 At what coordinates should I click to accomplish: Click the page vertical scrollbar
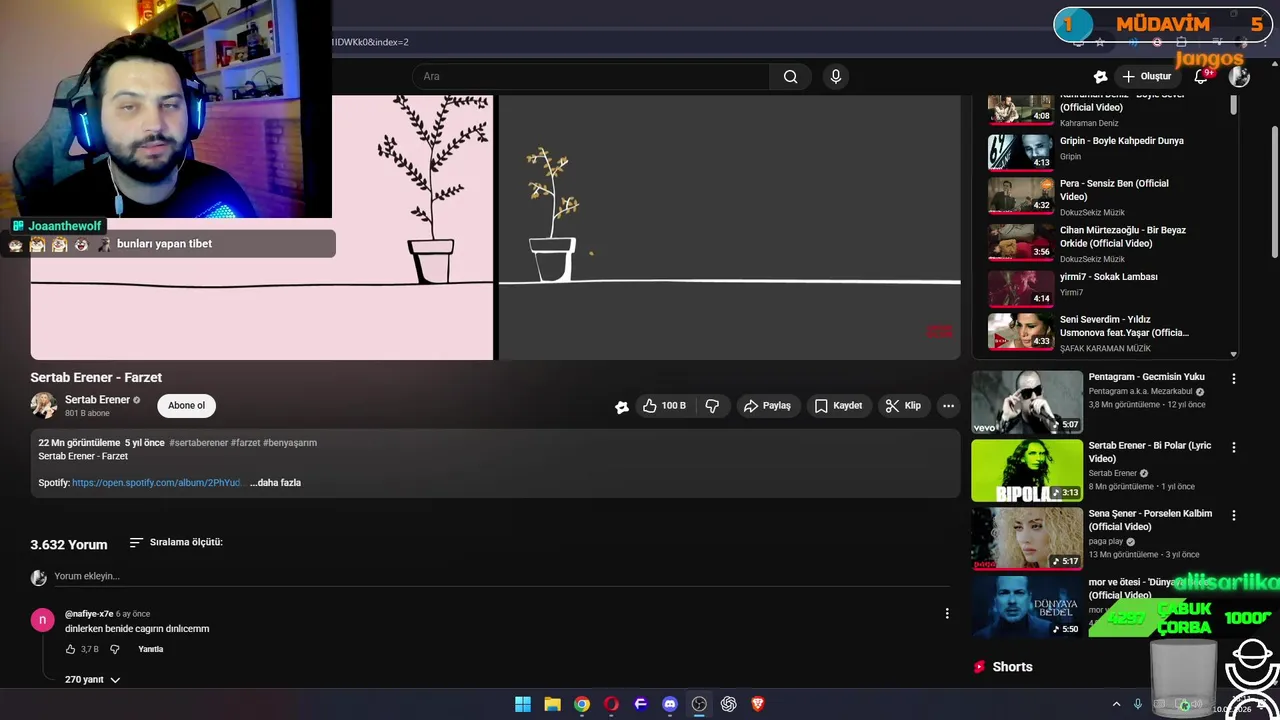[x=1274, y=190]
